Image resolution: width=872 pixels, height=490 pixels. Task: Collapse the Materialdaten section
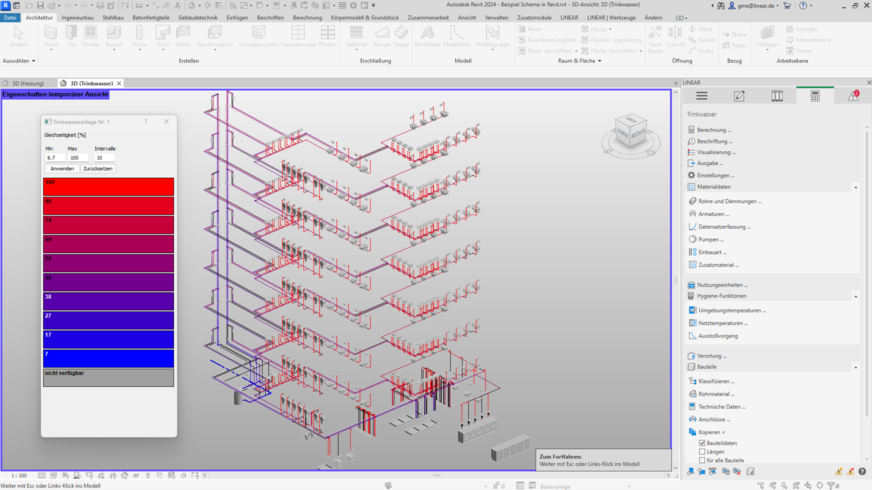(855, 187)
